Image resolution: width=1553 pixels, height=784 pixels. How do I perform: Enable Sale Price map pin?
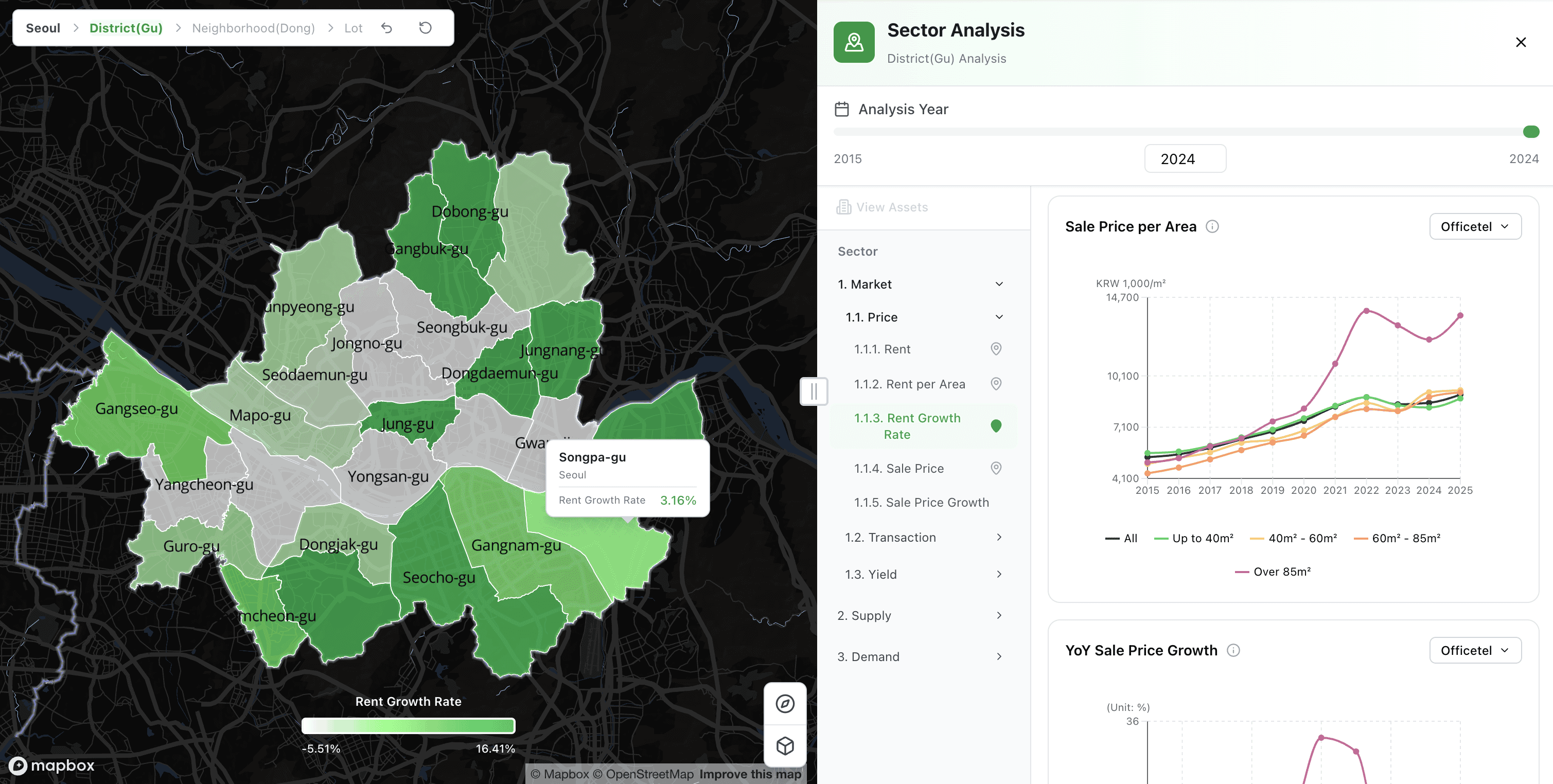[x=996, y=468]
